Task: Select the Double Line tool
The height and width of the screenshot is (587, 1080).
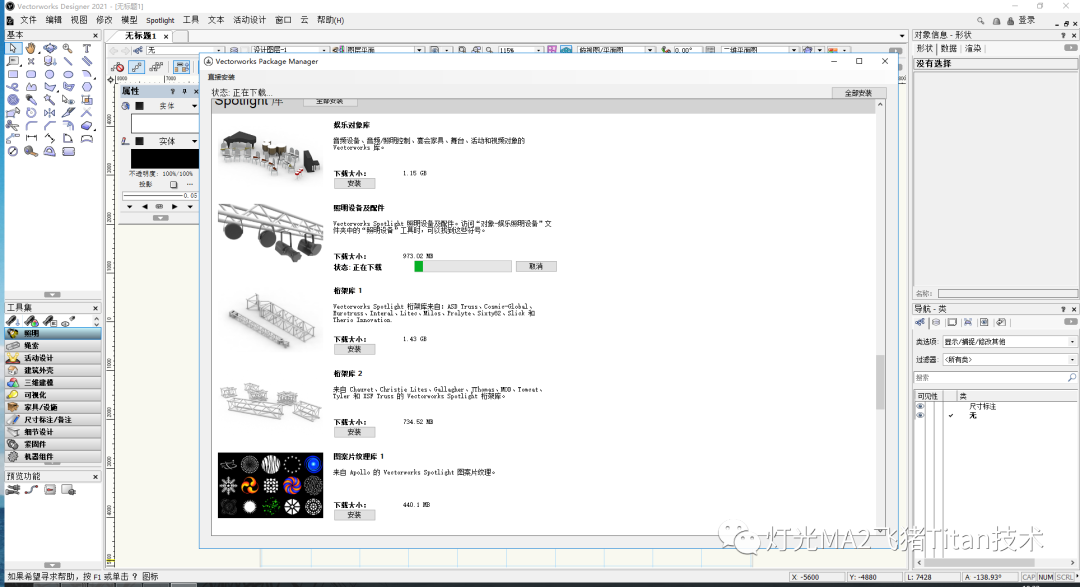Action: (x=87, y=61)
